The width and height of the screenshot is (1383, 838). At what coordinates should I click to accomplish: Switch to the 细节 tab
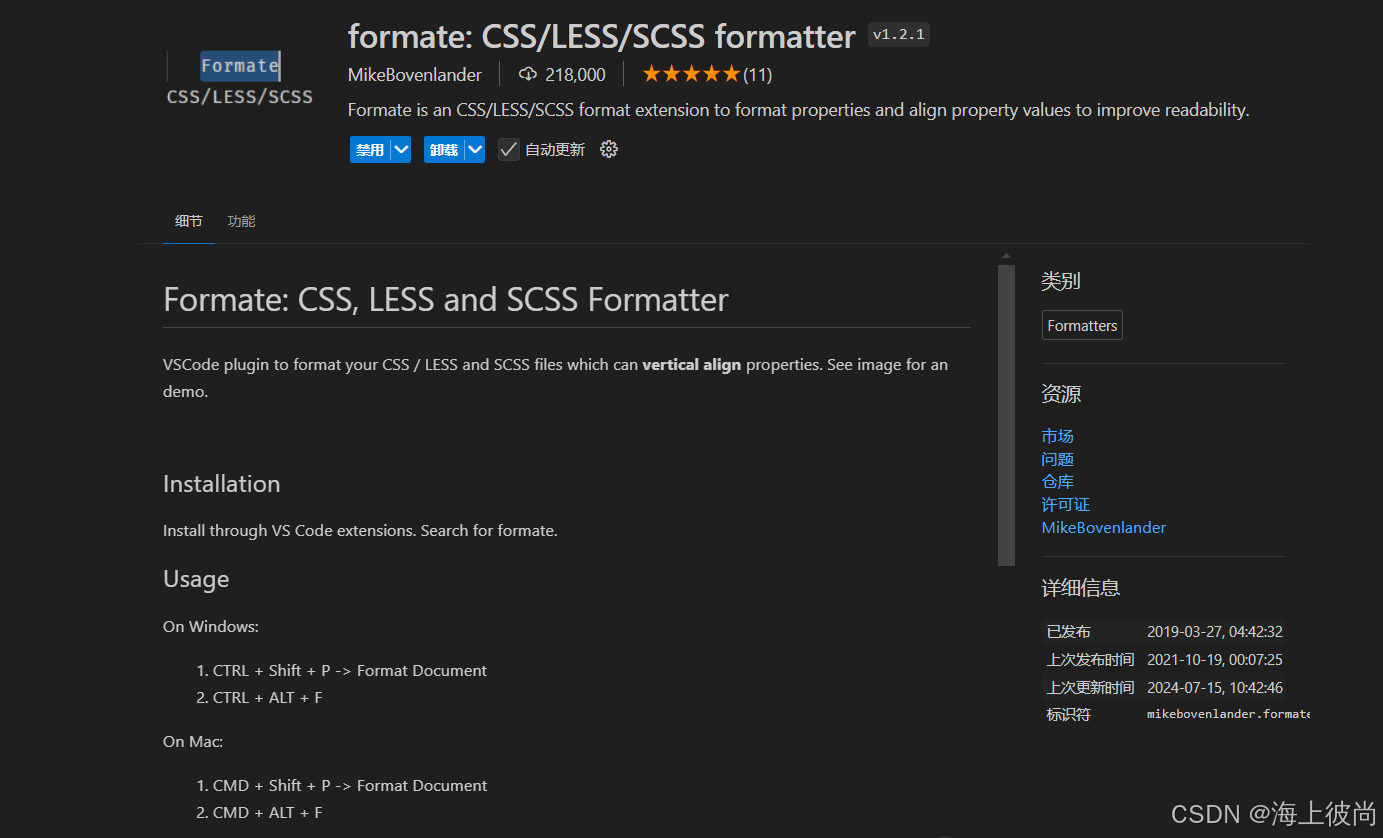pos(189,221)
